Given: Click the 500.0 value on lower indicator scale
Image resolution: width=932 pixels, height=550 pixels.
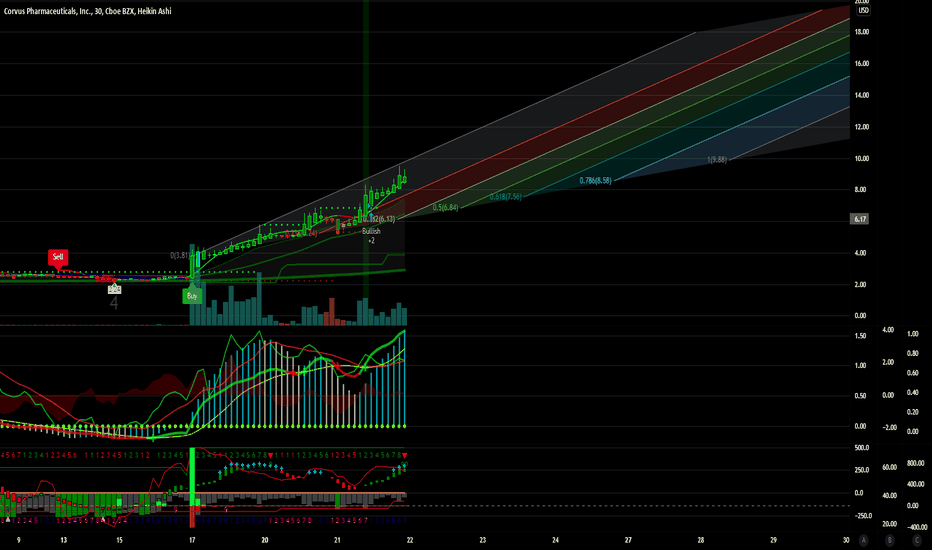Looking at the screenshot, I should (x=861, y=448).
